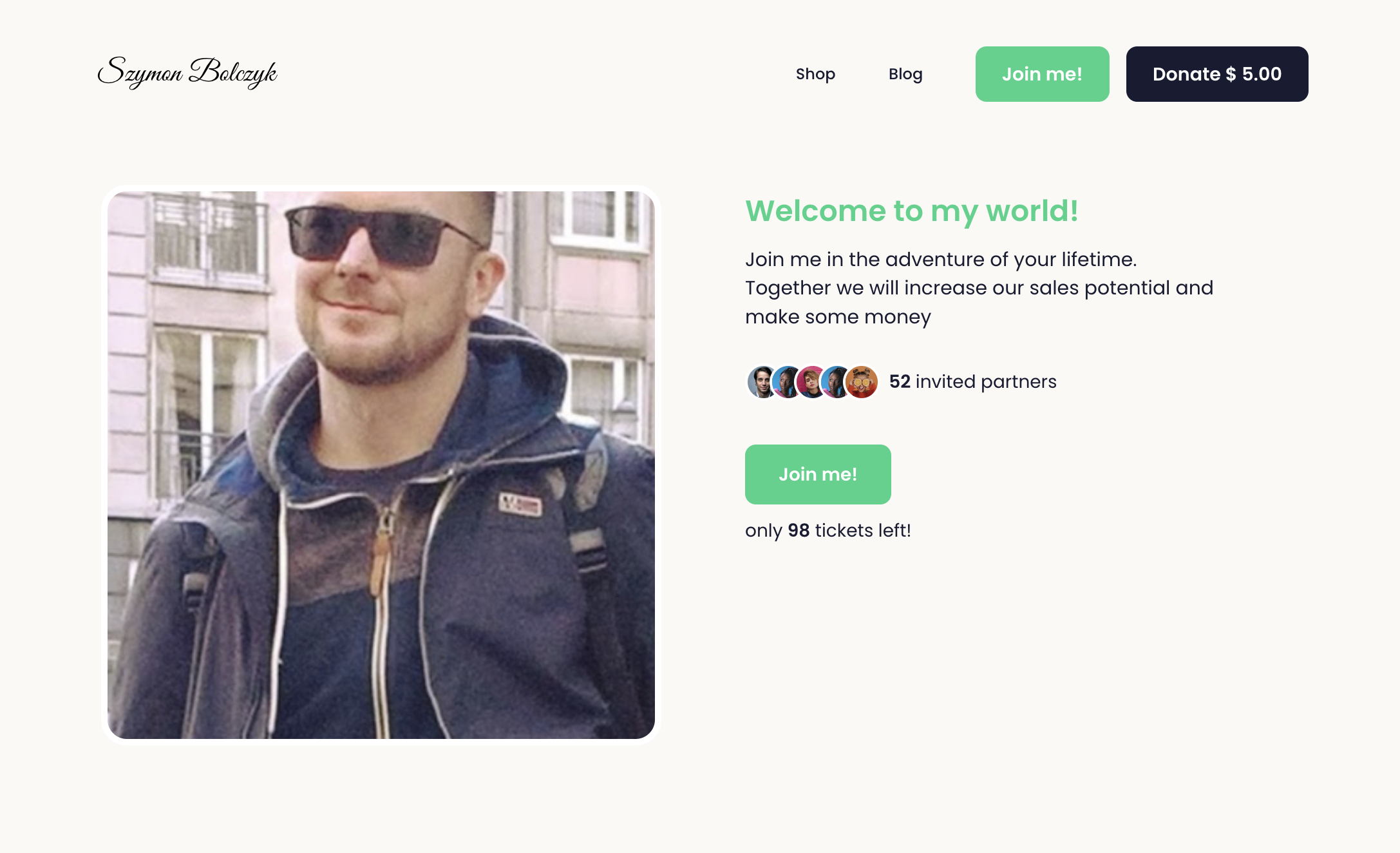Click the 'increase our sales potential' line
The height and width of the screenshot is (853, 1400).
coord(979,287)
